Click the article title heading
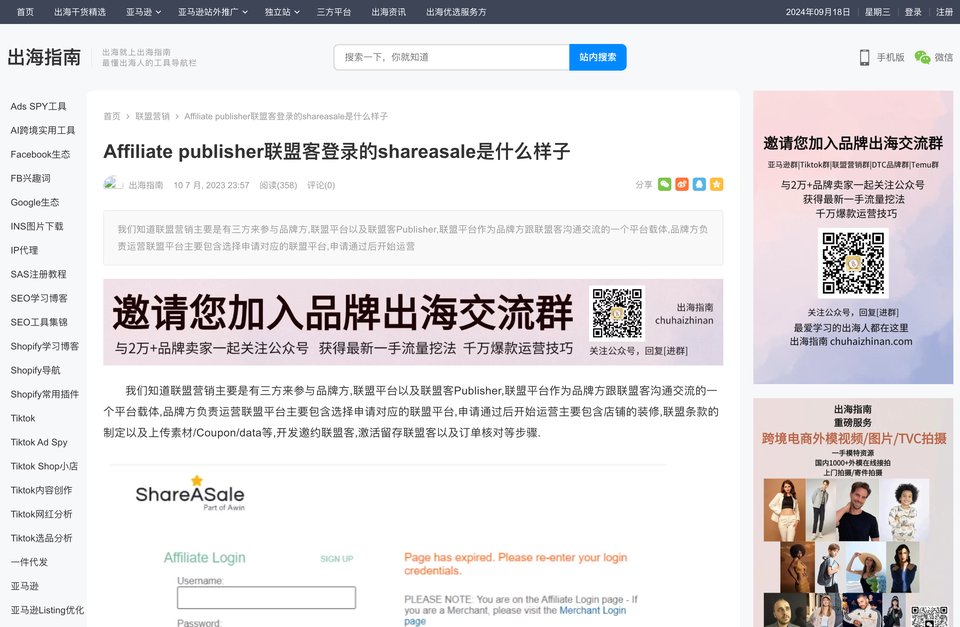This screenshot has height=627, width=960. [337, 151]
